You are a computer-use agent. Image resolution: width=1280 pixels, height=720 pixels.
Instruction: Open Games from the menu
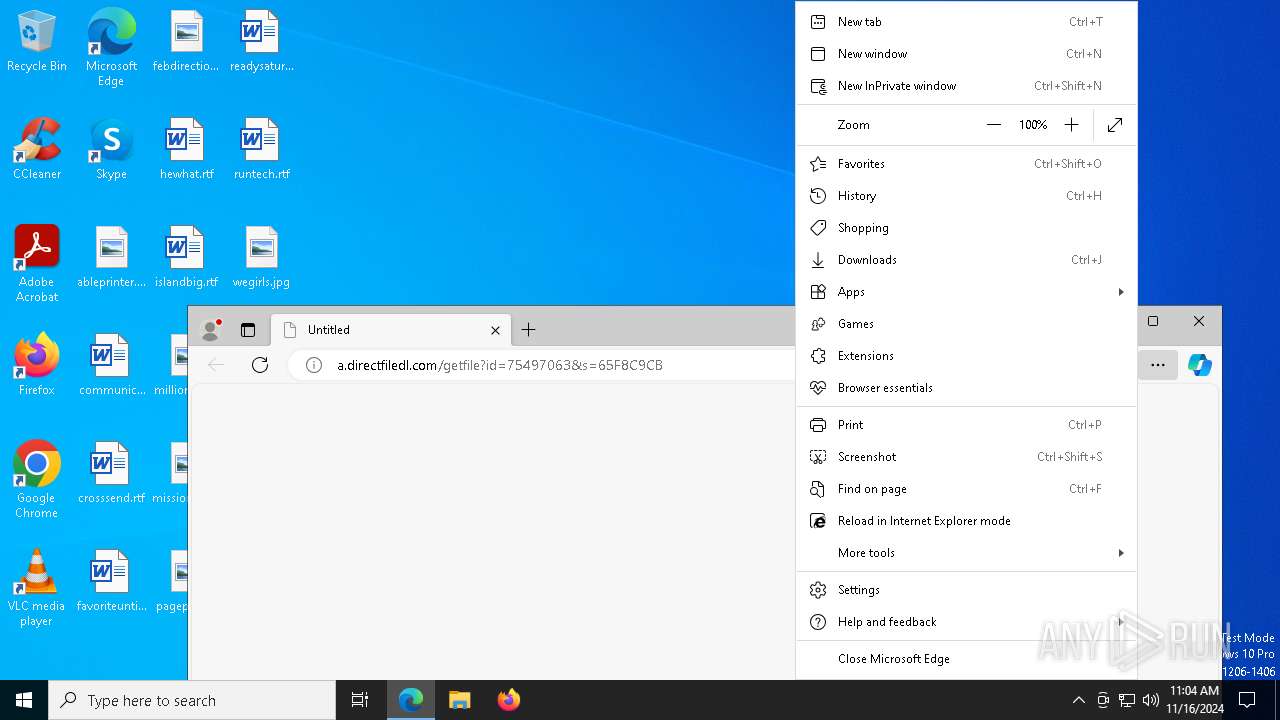point(966,323)
